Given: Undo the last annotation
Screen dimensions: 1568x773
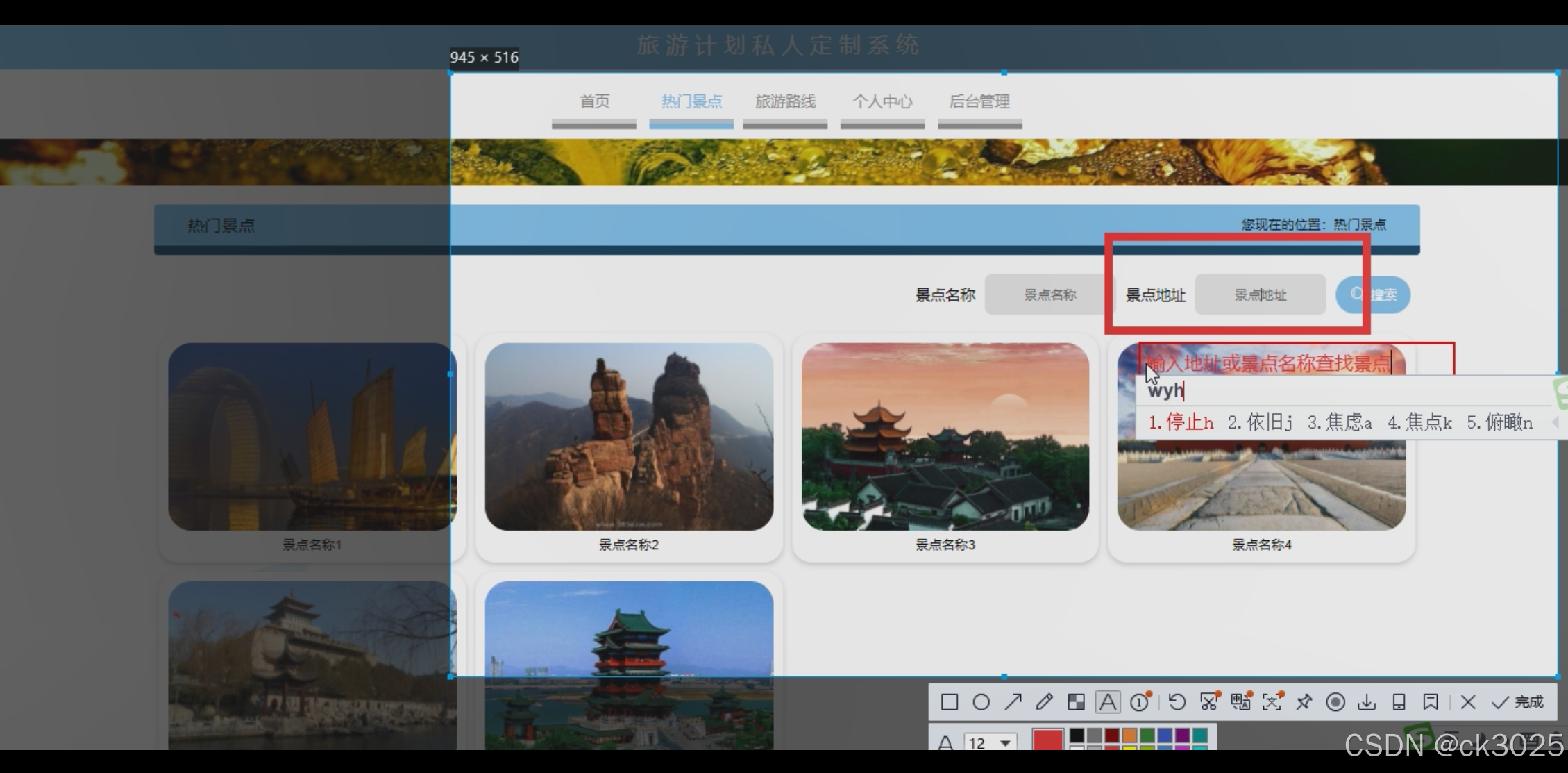Looking at the screenshot, I should 1177,702.
